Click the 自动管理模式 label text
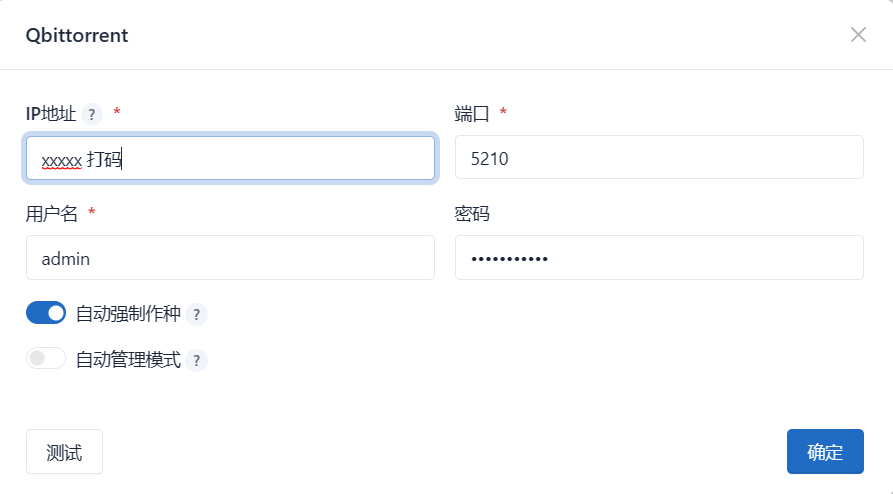893x494 pixels. (x=128, y=360)
